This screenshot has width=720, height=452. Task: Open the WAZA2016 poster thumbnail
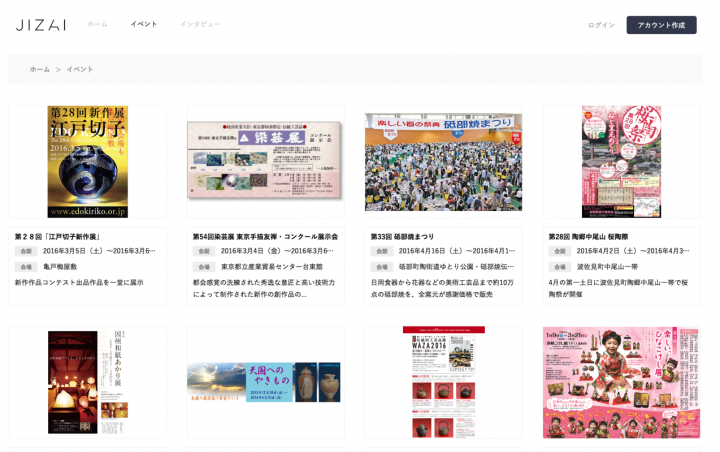pos(443,382)
